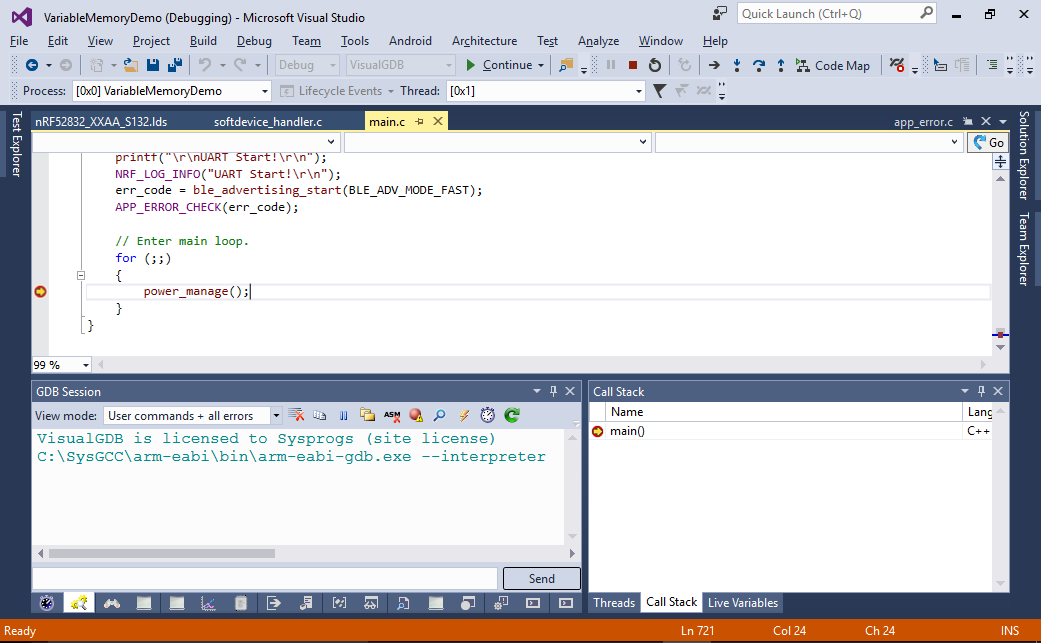
Task: Click the copy icon in GDB Session toolbar
Action: [x=319, y=415]
